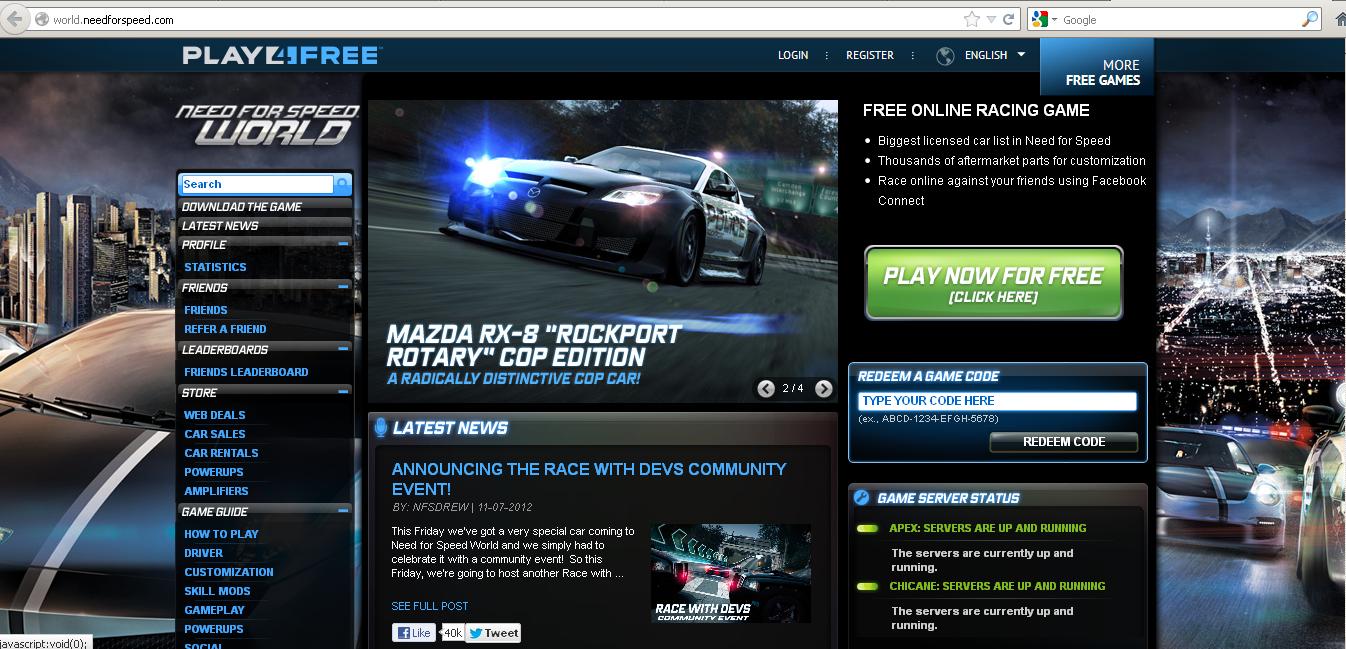Image resolution: width=1346 pixels, height=649 pixels.
Task: Click the Facebook Like button
Action: (413, 633)
